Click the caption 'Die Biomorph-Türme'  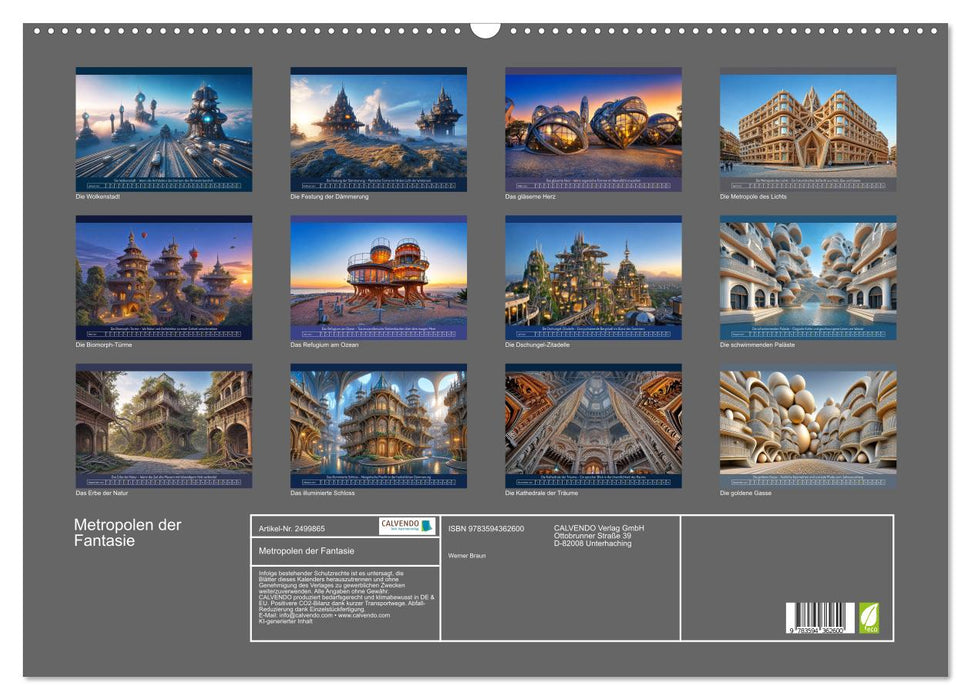coord(104,345)
